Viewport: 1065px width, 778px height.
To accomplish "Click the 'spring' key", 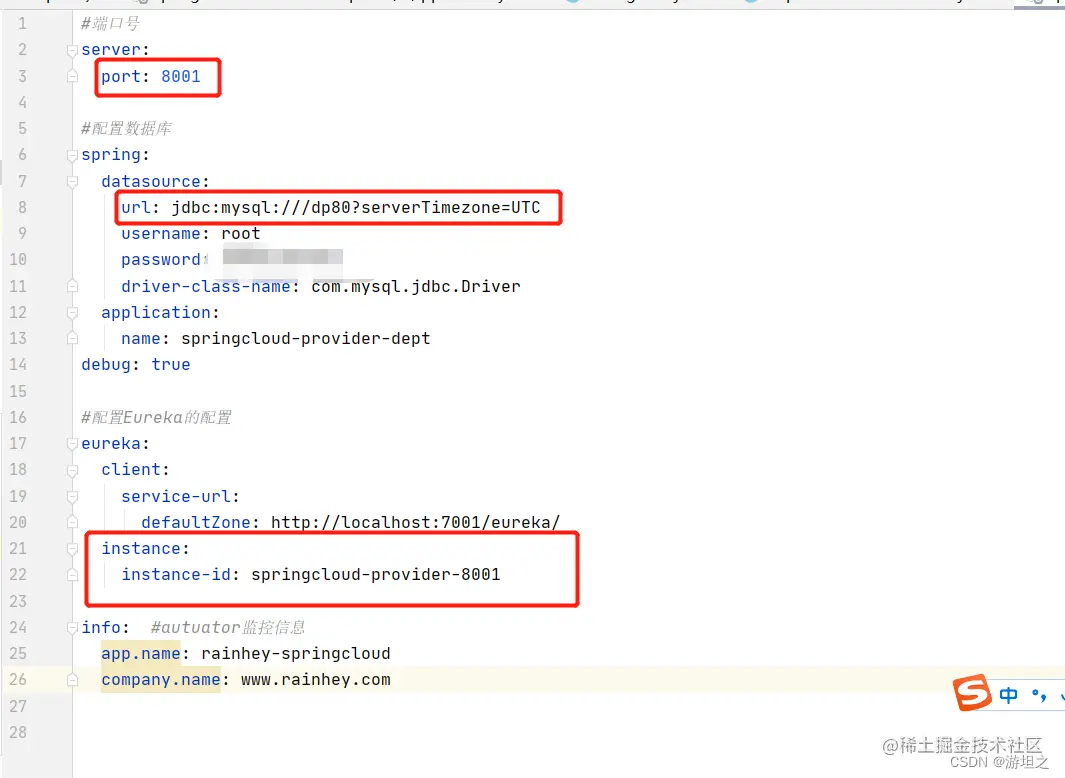I will [111, 156].
